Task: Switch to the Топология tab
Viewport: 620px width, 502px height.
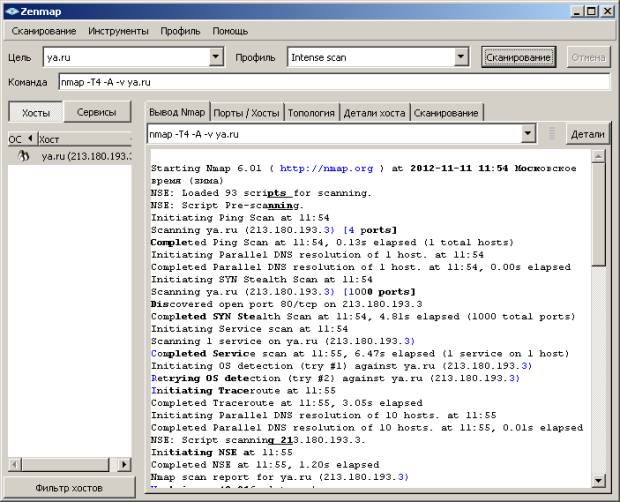Action: (x=311, y=113)
